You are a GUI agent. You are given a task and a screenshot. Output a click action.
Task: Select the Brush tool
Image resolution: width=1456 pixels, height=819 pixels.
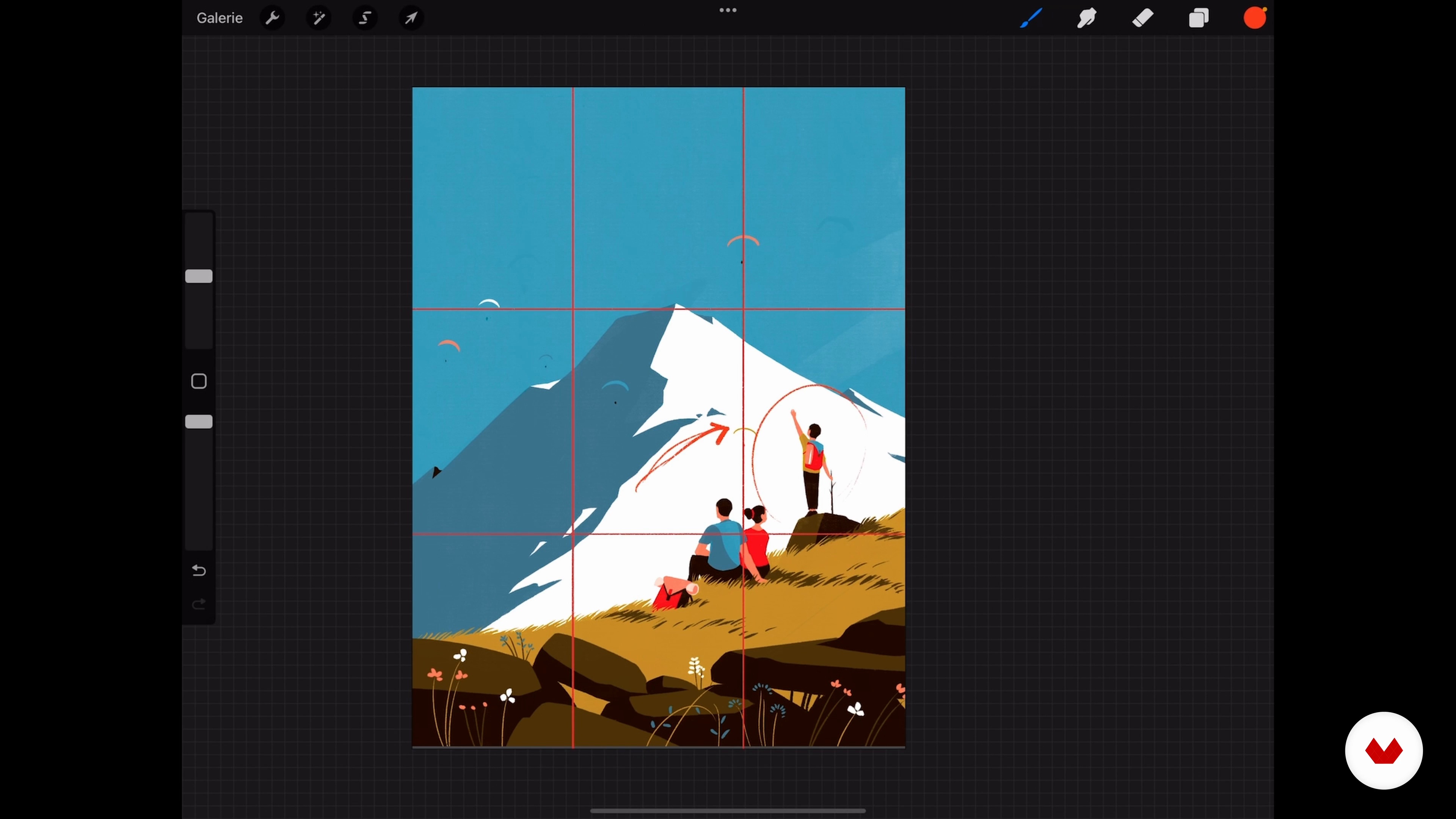point(1031,18)
